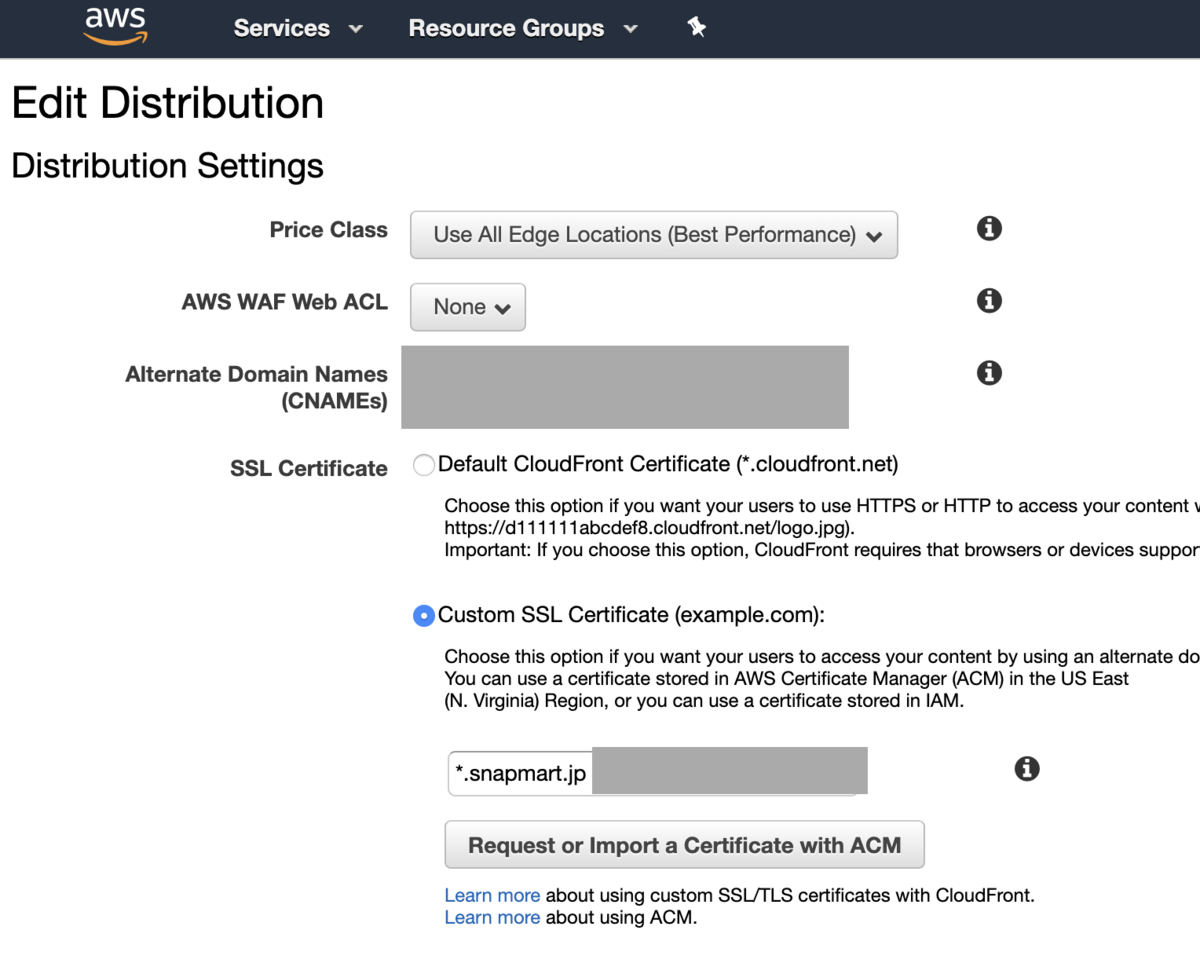
Task: Click the pin shortcut icon in navbar
Action: coord(697,28)
